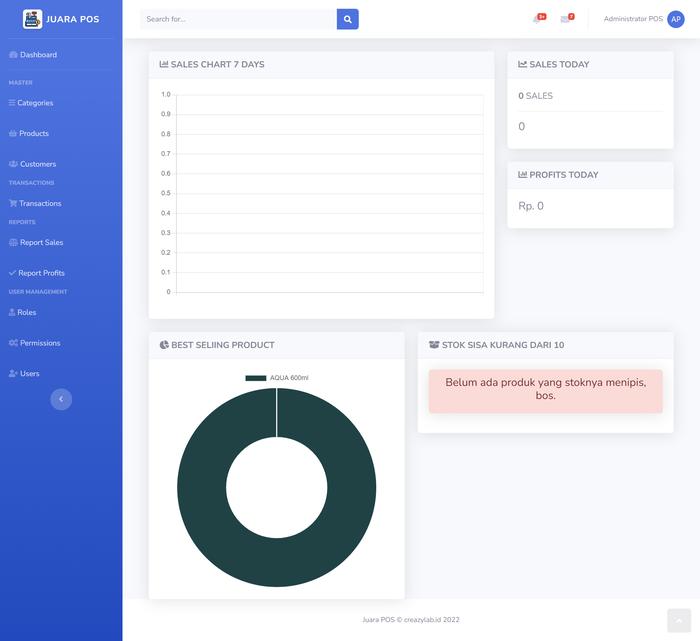This screenshot has height=641, width=700.
Task: Toggle the AQUA 600ml legend item
Action: [277, 378]
